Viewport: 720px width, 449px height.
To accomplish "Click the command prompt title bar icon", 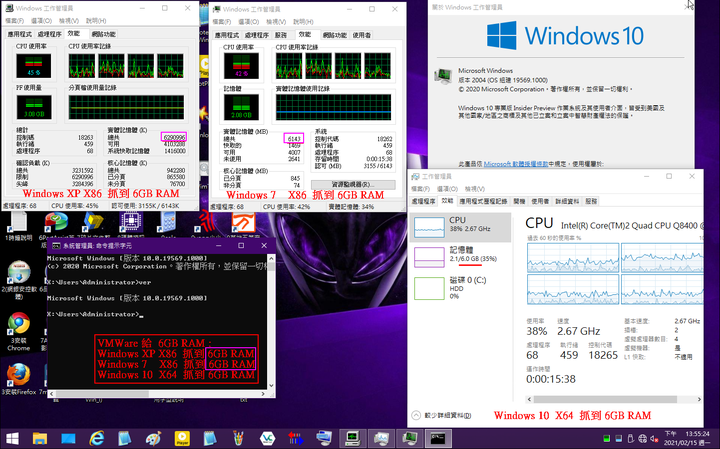I will click(x=56, y=246).
